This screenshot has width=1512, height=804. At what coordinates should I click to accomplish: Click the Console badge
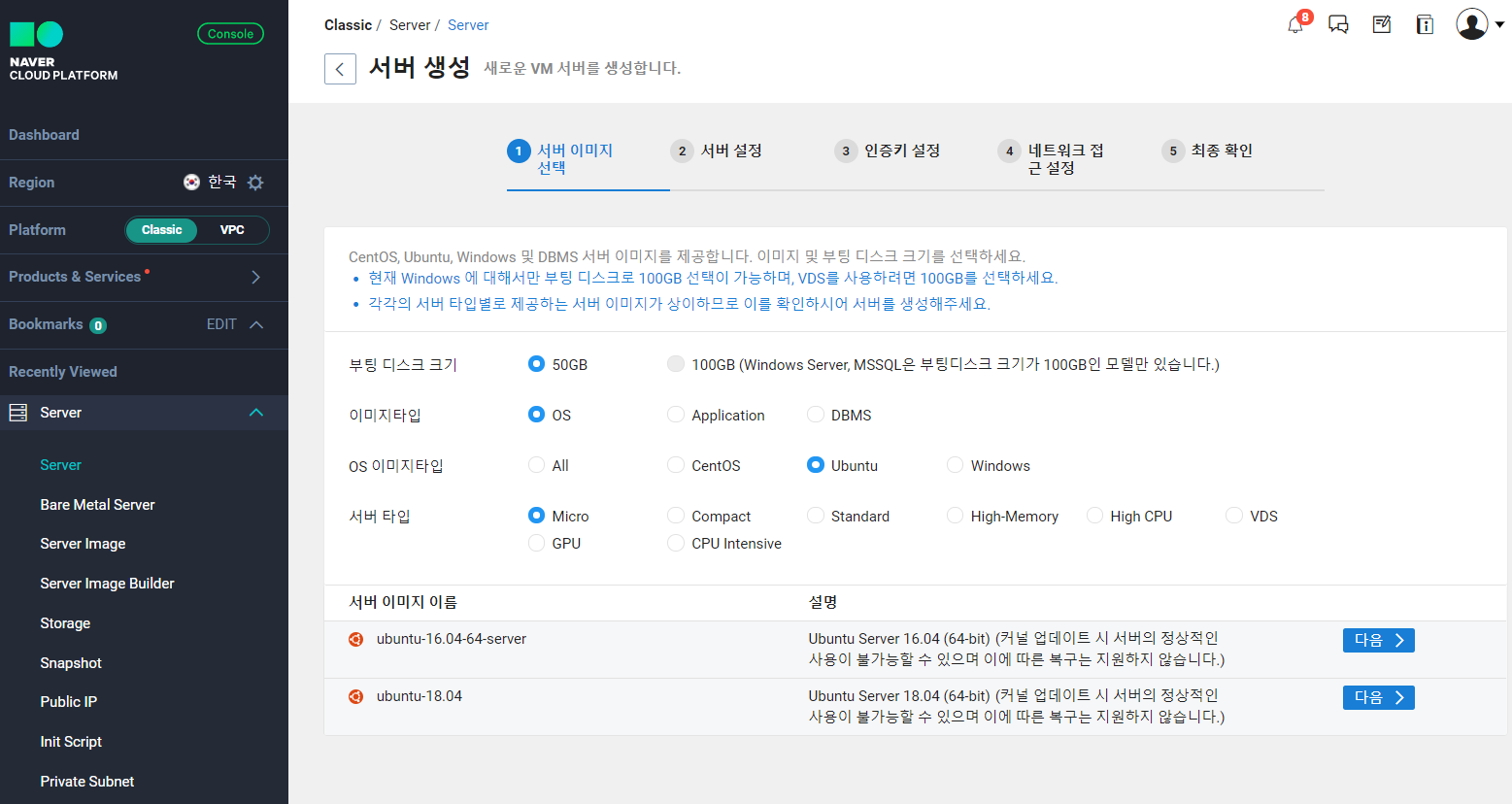coord(230,34)
